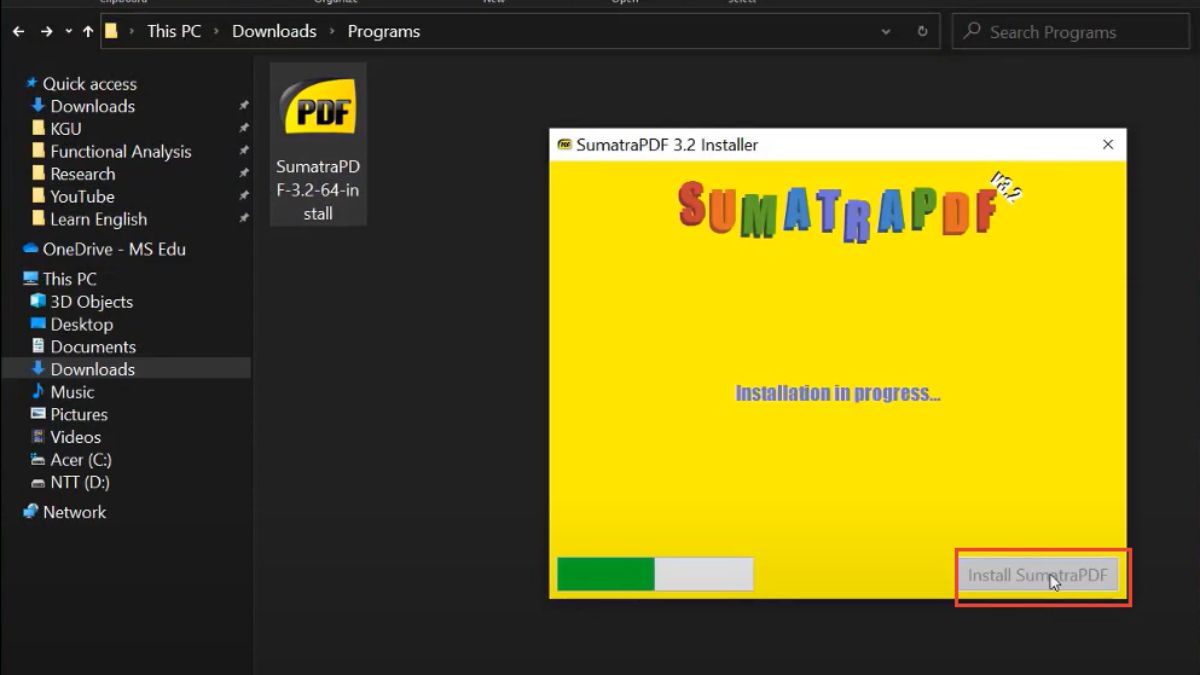
Task: Select the This PC computer icon
Action: [x=31, y=279]
